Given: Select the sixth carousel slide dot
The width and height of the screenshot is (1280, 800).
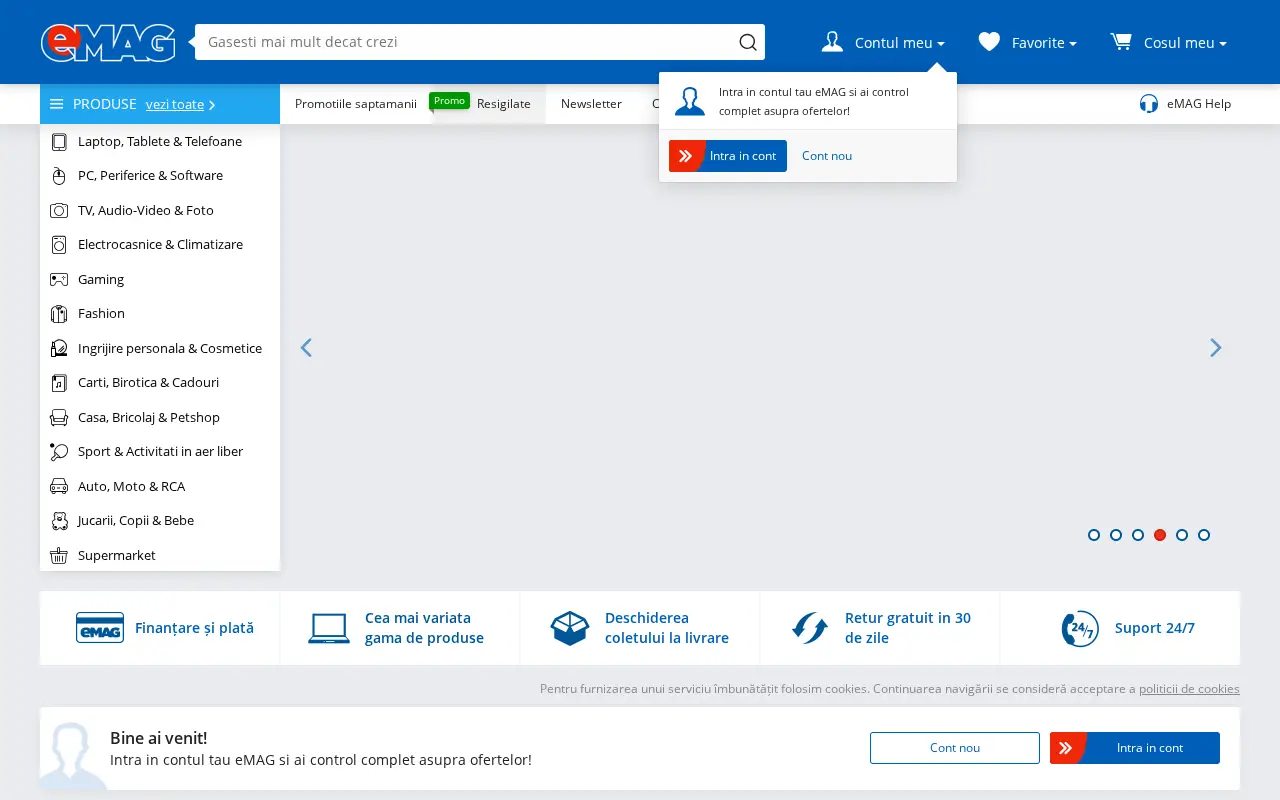Looking at the screenshot, I should point(1204,535).
